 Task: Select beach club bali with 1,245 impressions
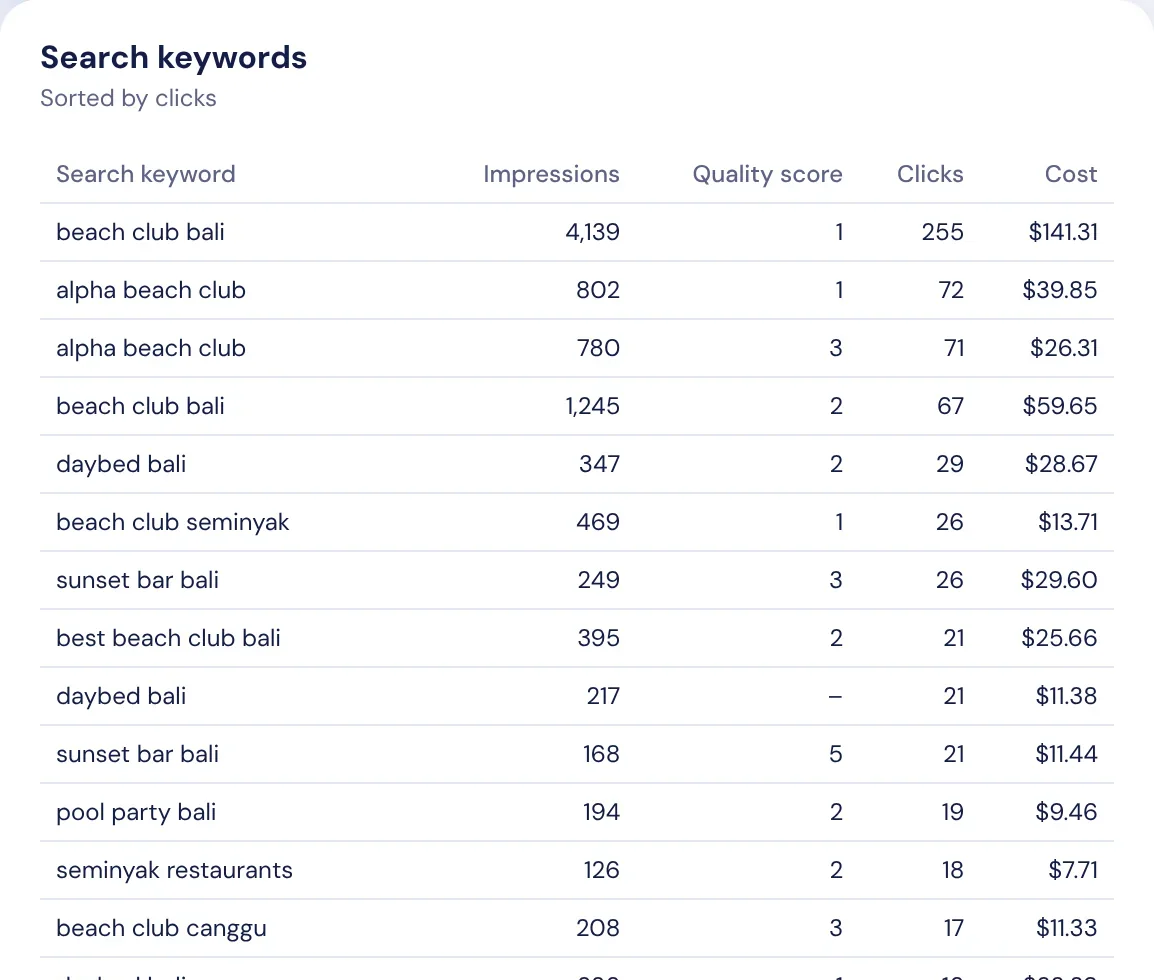[577, 406]
